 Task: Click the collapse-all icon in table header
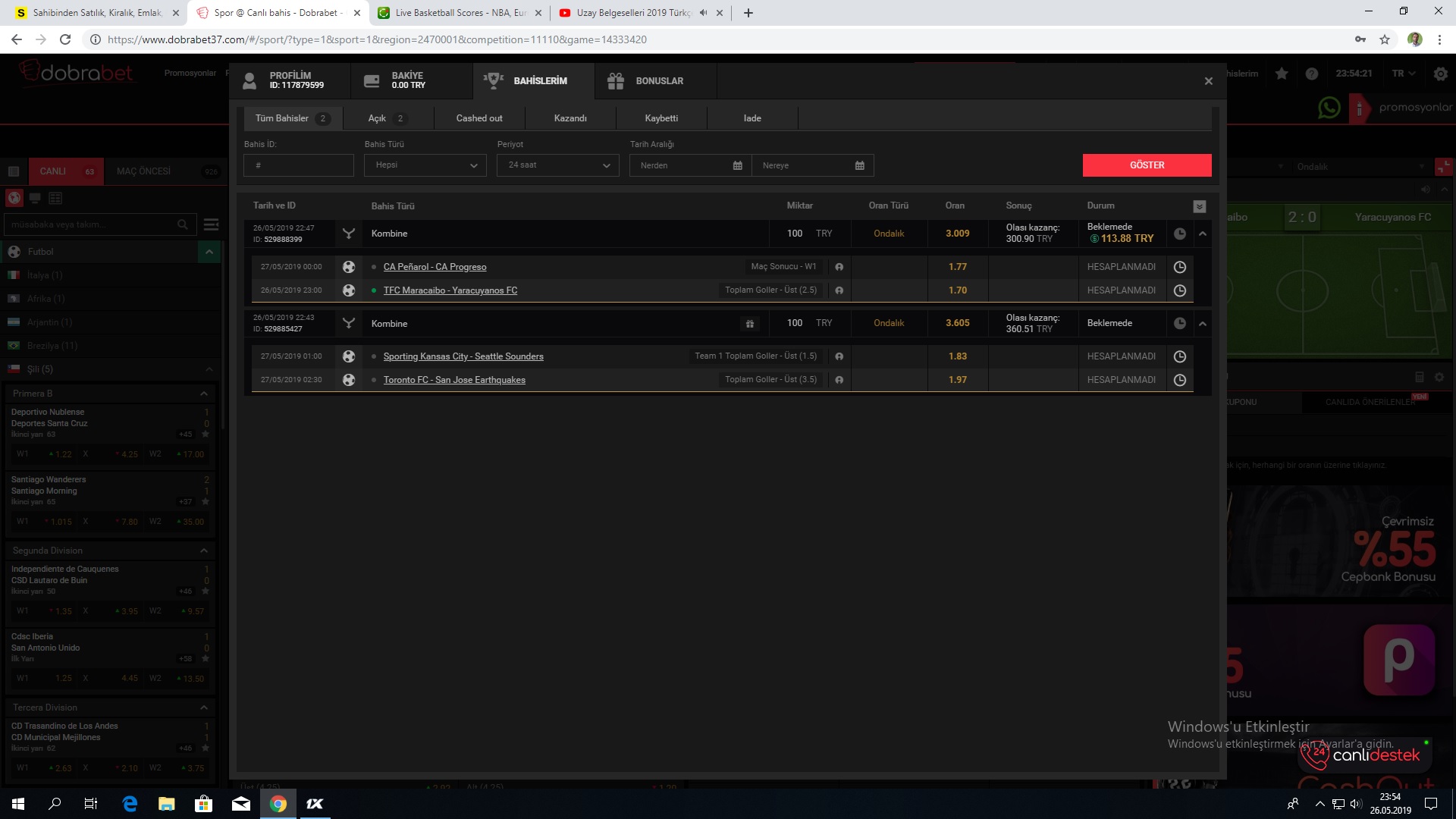[x=1200, y=206]
